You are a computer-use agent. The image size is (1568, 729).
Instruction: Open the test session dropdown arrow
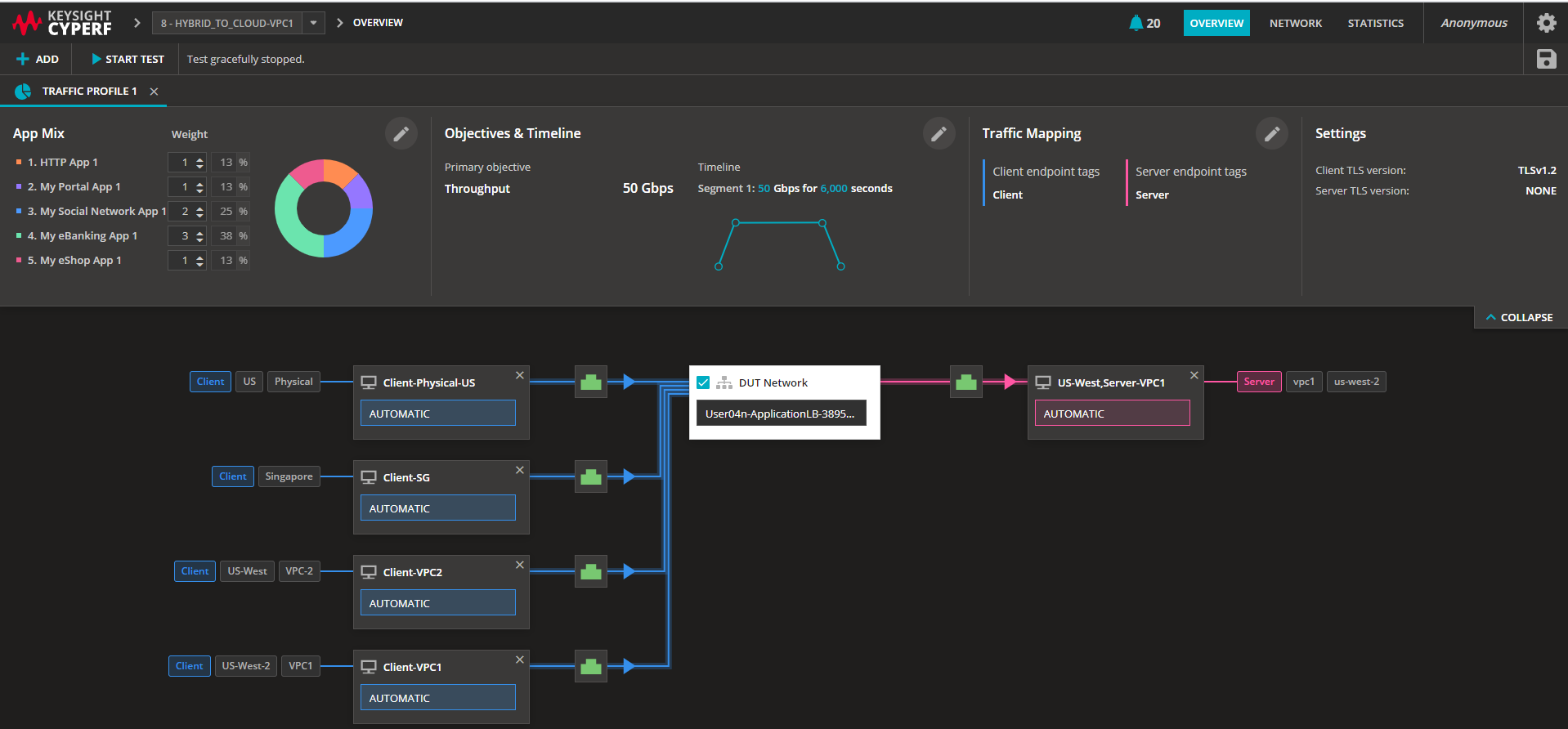point(313,23)
